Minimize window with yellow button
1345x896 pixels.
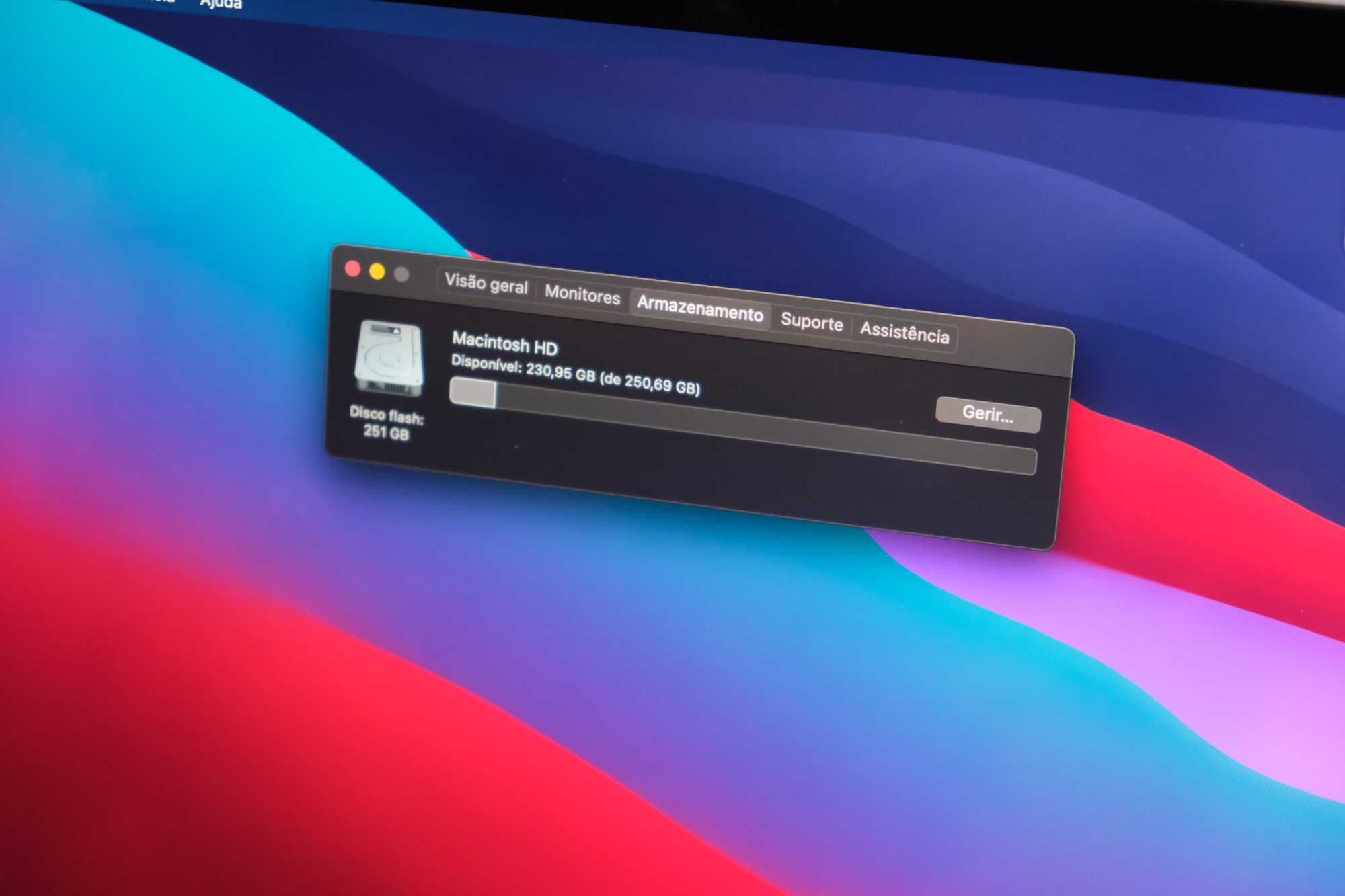click(x=377, y=272)
